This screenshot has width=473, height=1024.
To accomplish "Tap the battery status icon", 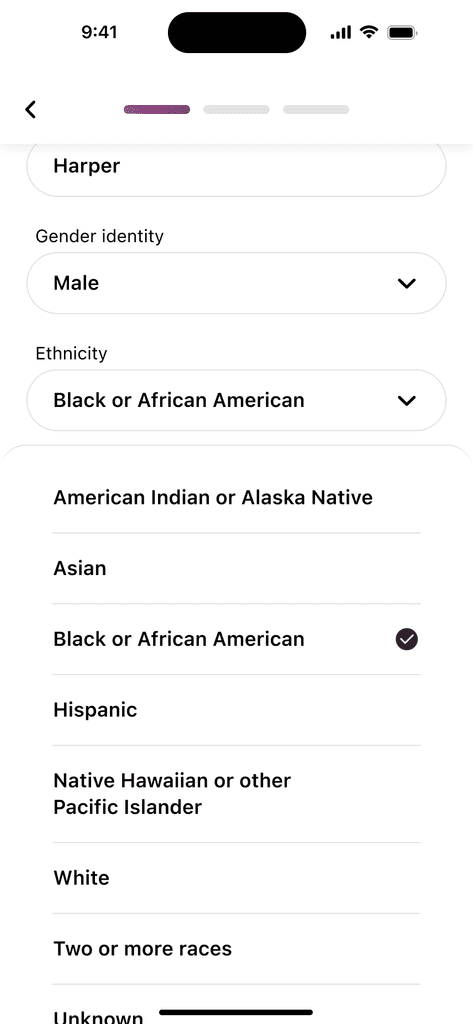I will [402, 32].
